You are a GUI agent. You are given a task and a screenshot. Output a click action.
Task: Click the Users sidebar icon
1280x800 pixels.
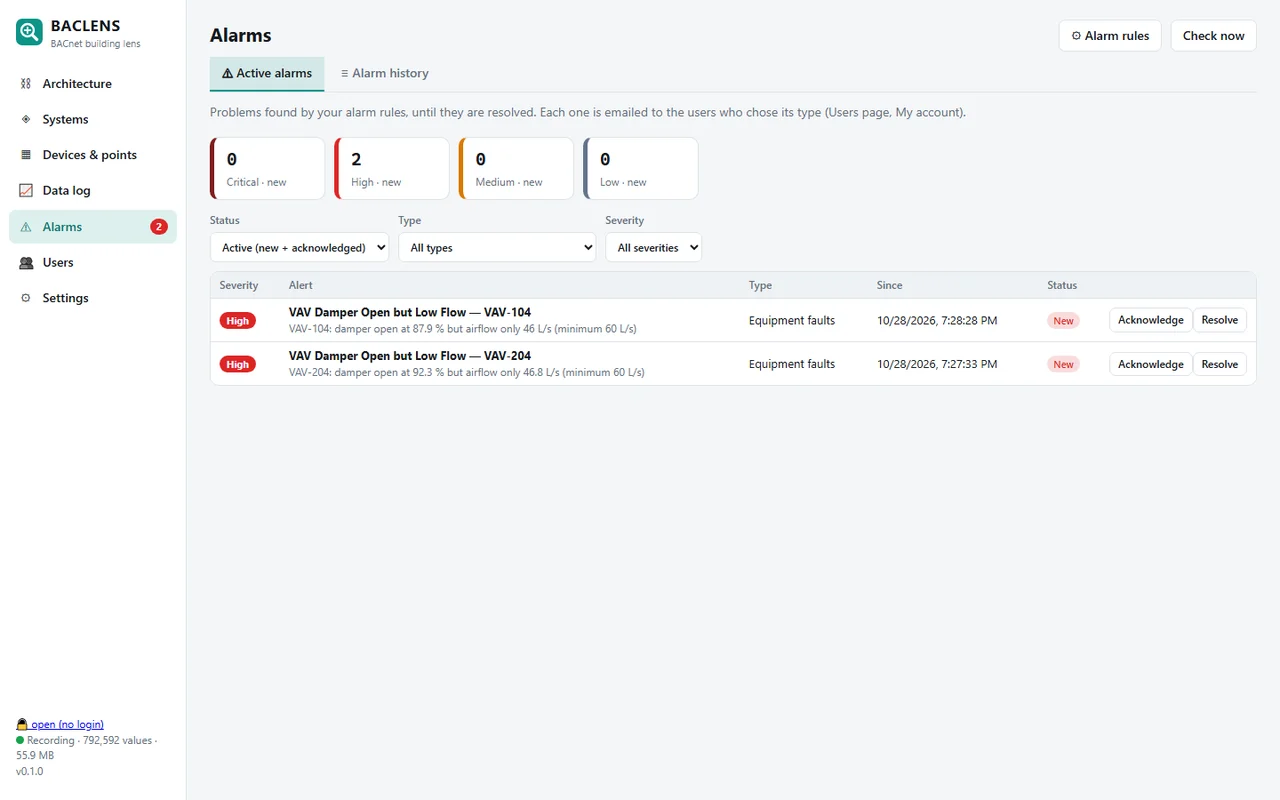[x=26, y=262]
